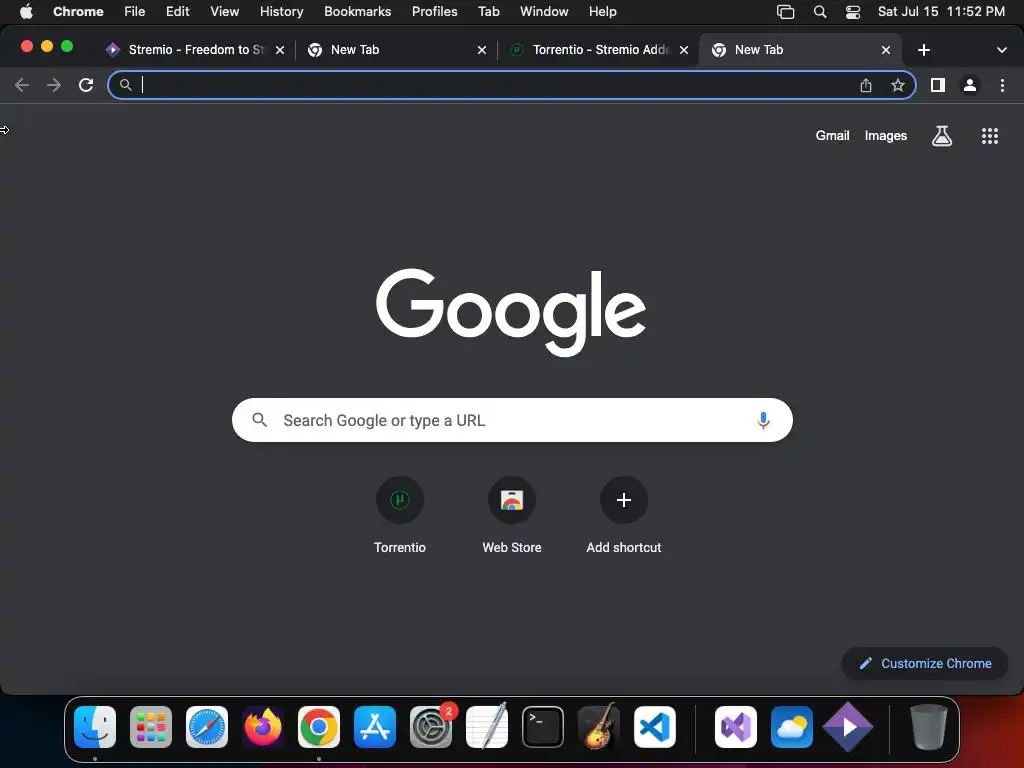Open the Web Store shortcut
The width and height of the screenshot is (1024, 768).
pos(512,516)
